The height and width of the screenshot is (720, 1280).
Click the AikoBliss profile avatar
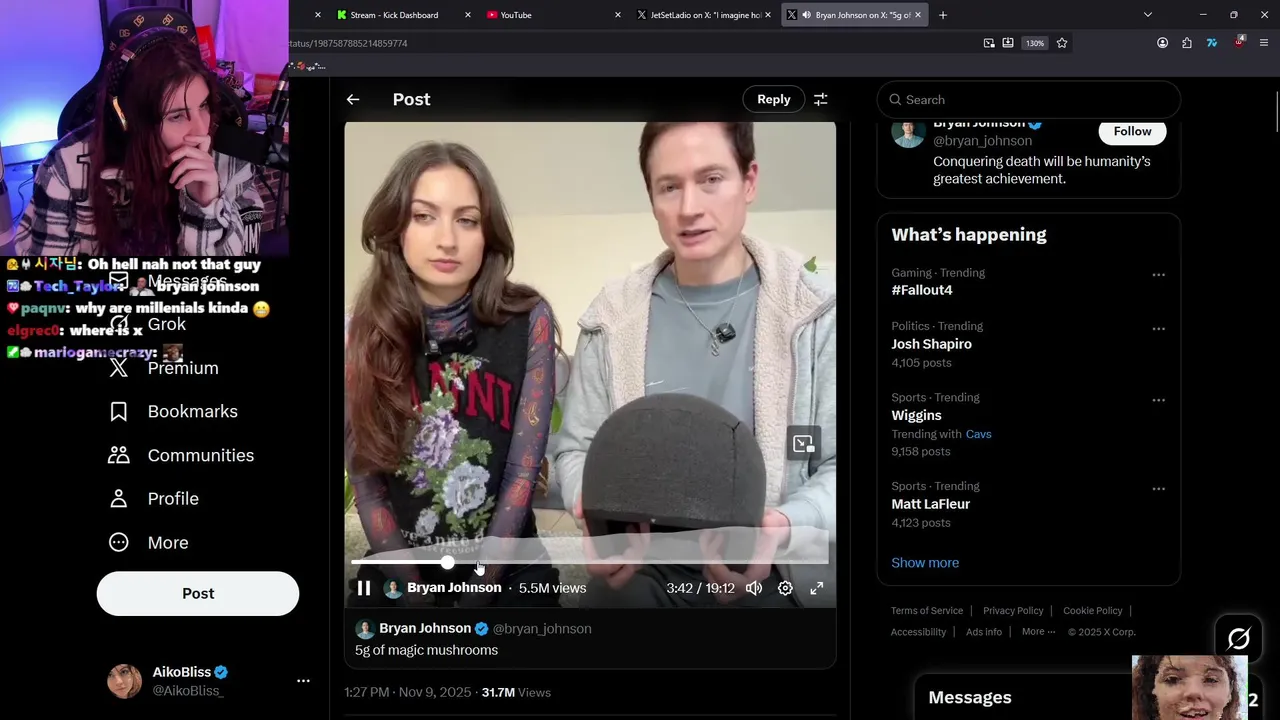coord(125,681)
